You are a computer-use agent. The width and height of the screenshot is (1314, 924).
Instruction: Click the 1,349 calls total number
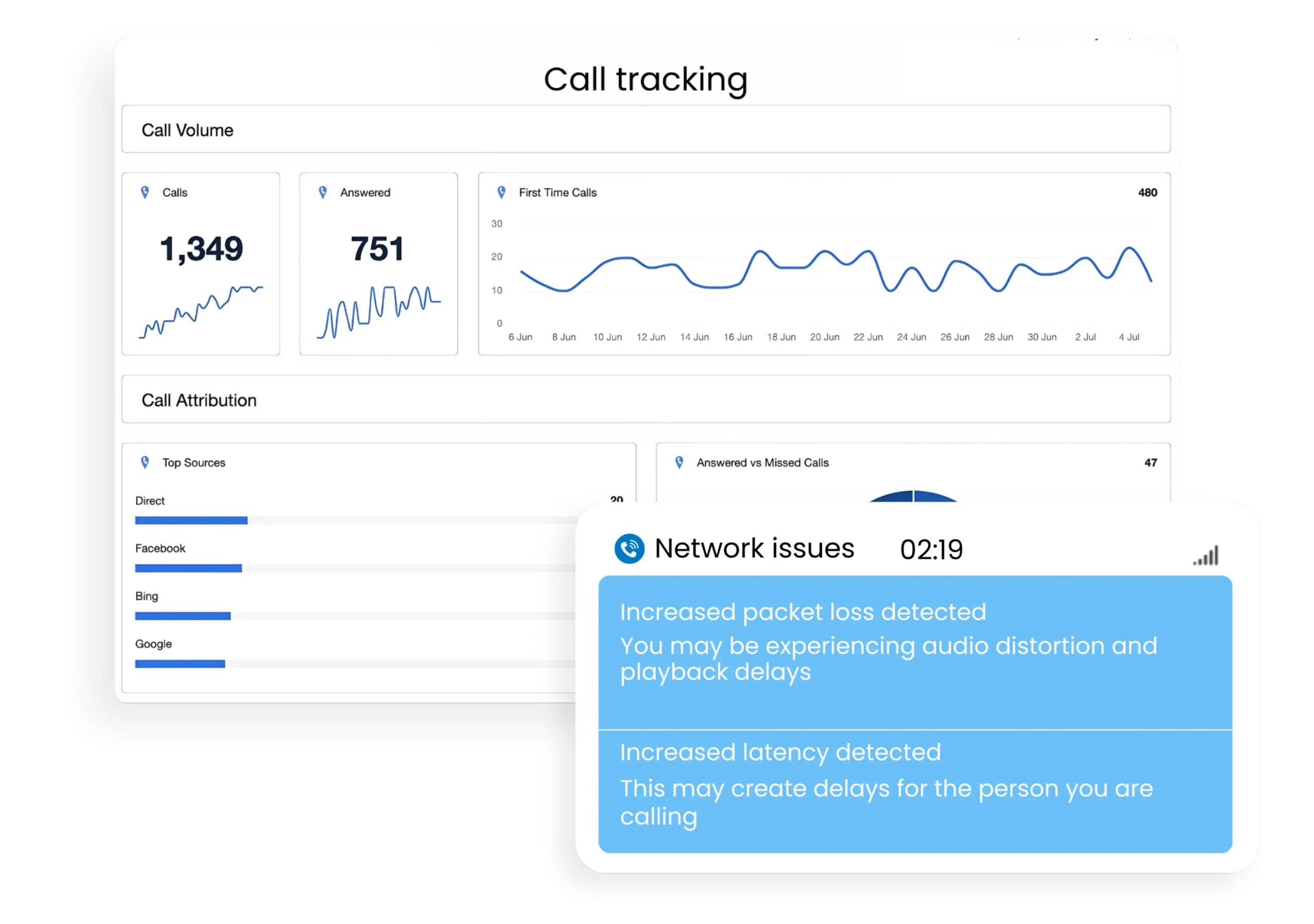[x=201, y=249]
